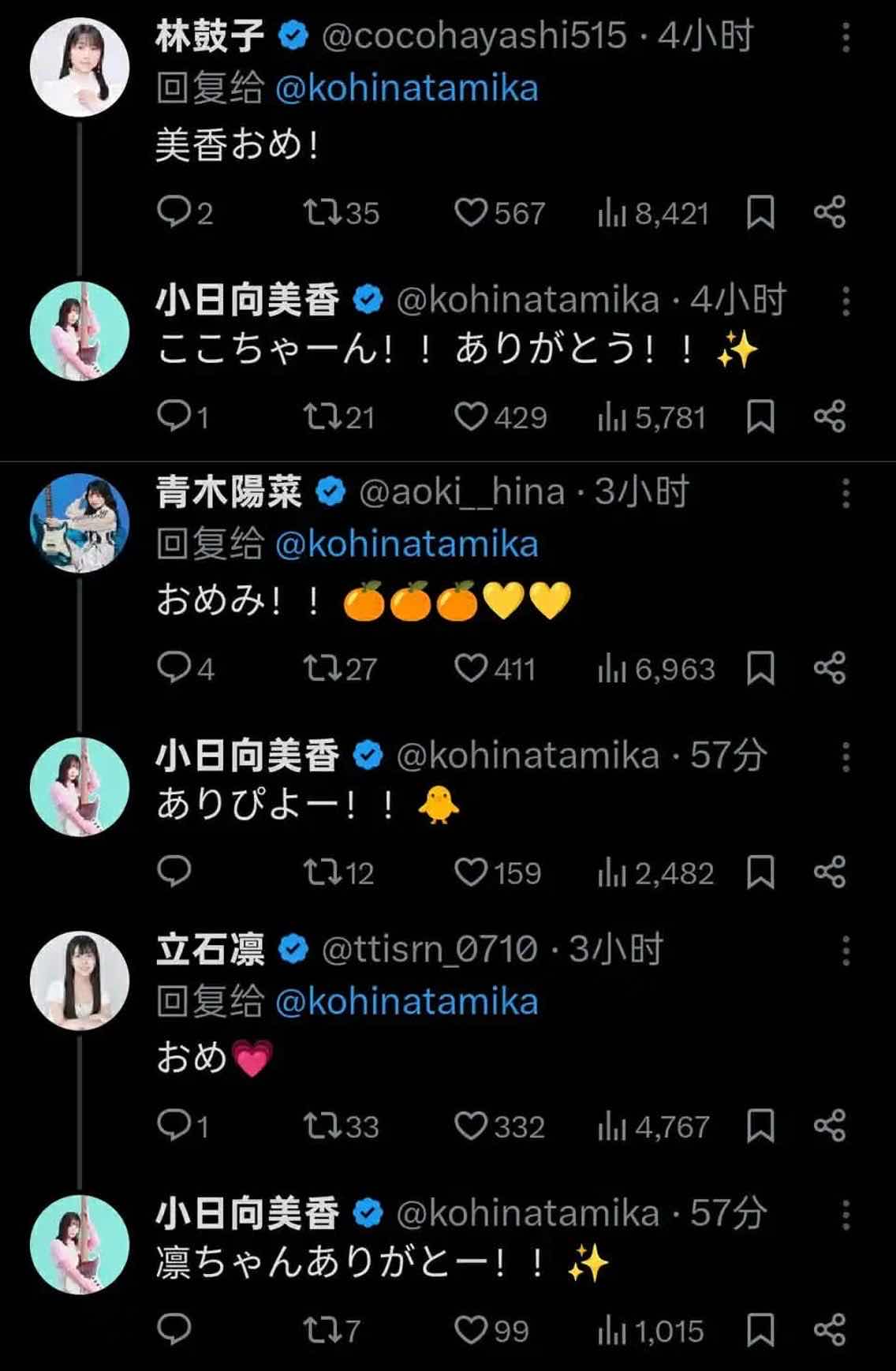Screen dimensions: 896x1371
Task: Like 立石凛's おめ tweet
Action: 471,1126
